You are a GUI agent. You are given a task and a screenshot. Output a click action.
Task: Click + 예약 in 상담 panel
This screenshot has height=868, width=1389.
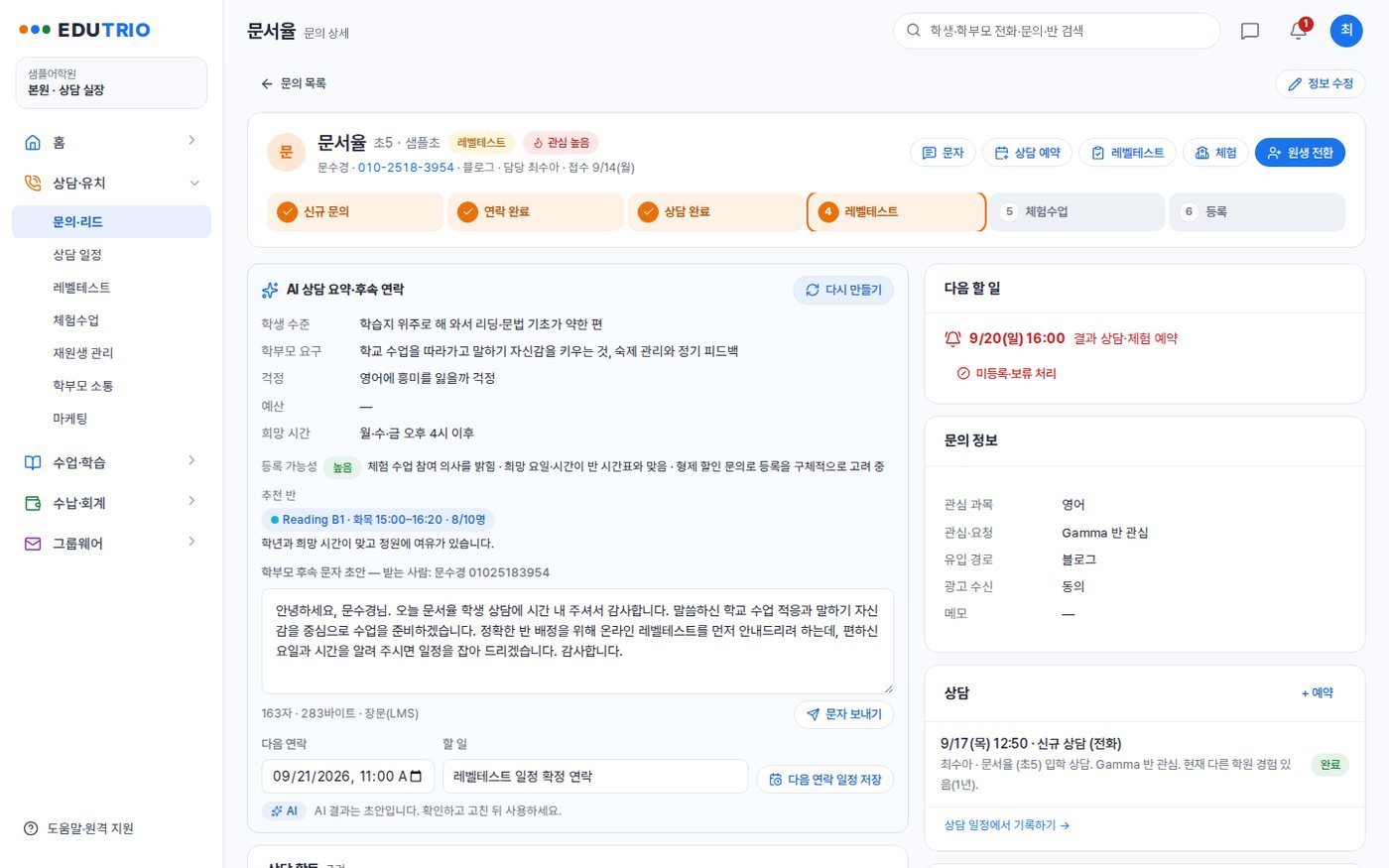point(1318,692)
